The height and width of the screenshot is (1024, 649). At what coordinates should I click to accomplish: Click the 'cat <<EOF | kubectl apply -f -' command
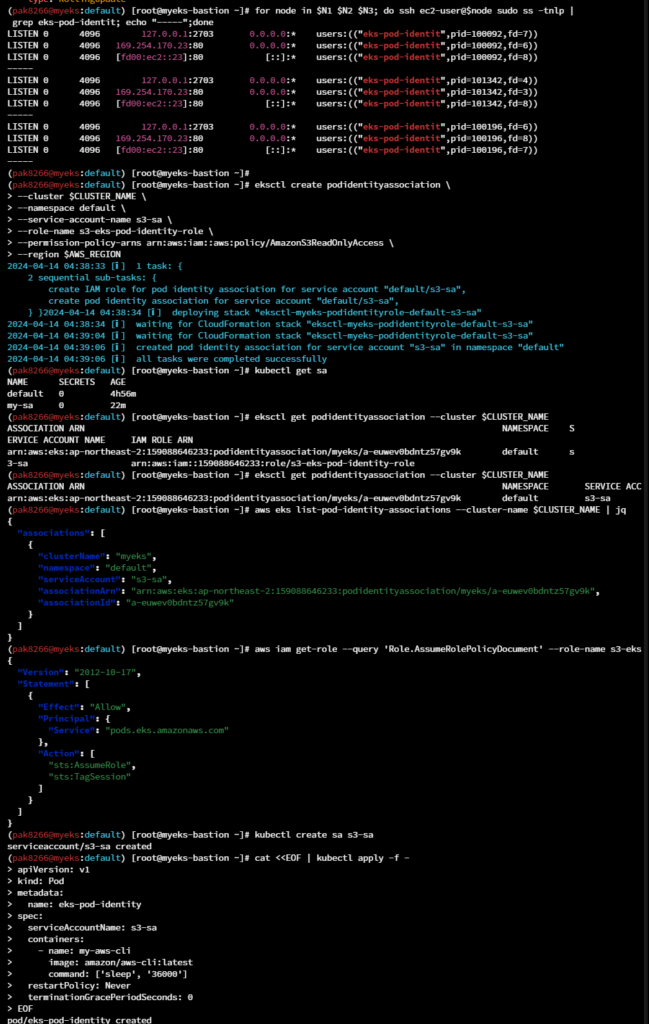(332, 858)
